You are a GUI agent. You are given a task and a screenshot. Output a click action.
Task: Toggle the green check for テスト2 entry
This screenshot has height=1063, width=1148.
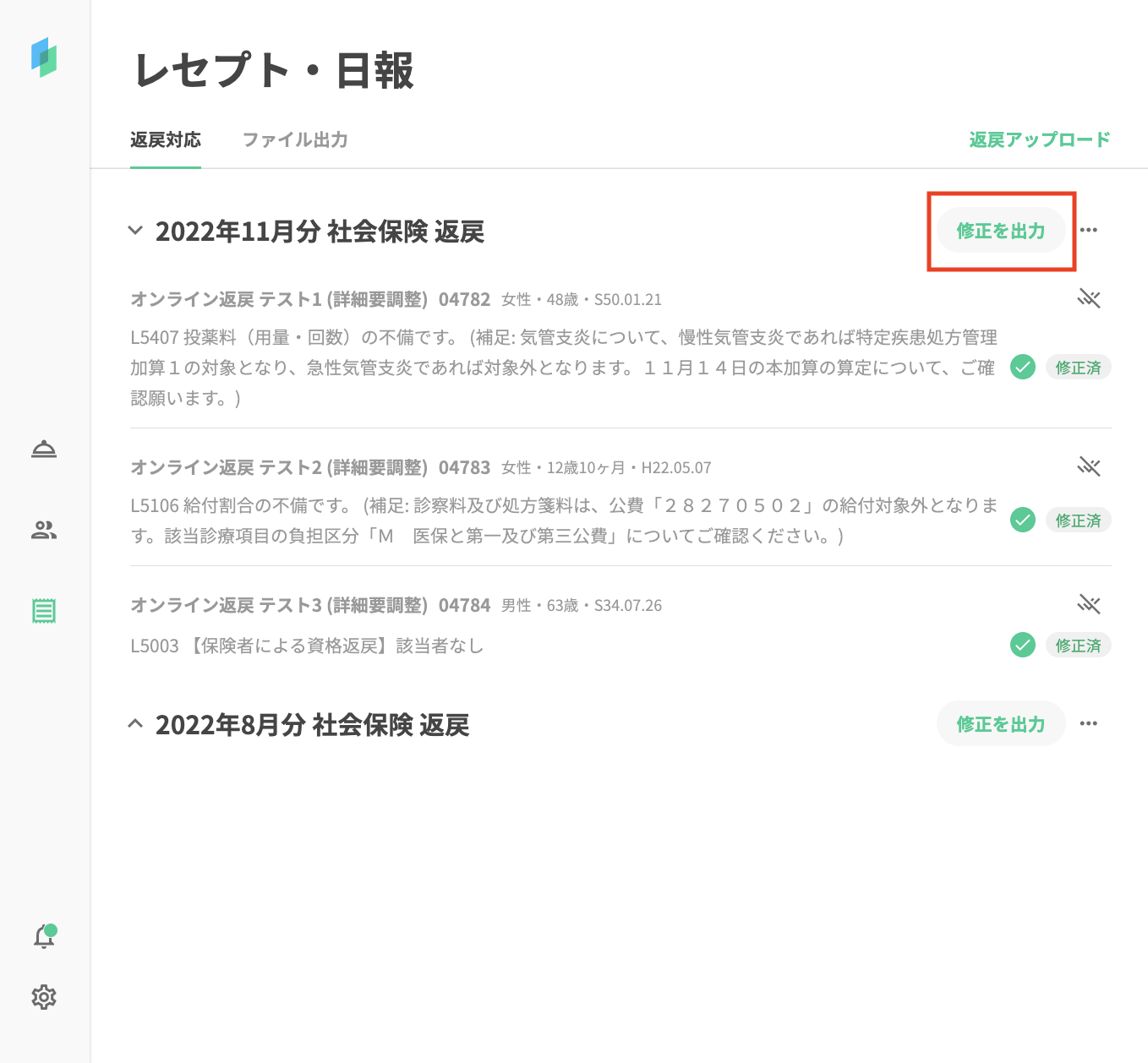click(1023, 520)
